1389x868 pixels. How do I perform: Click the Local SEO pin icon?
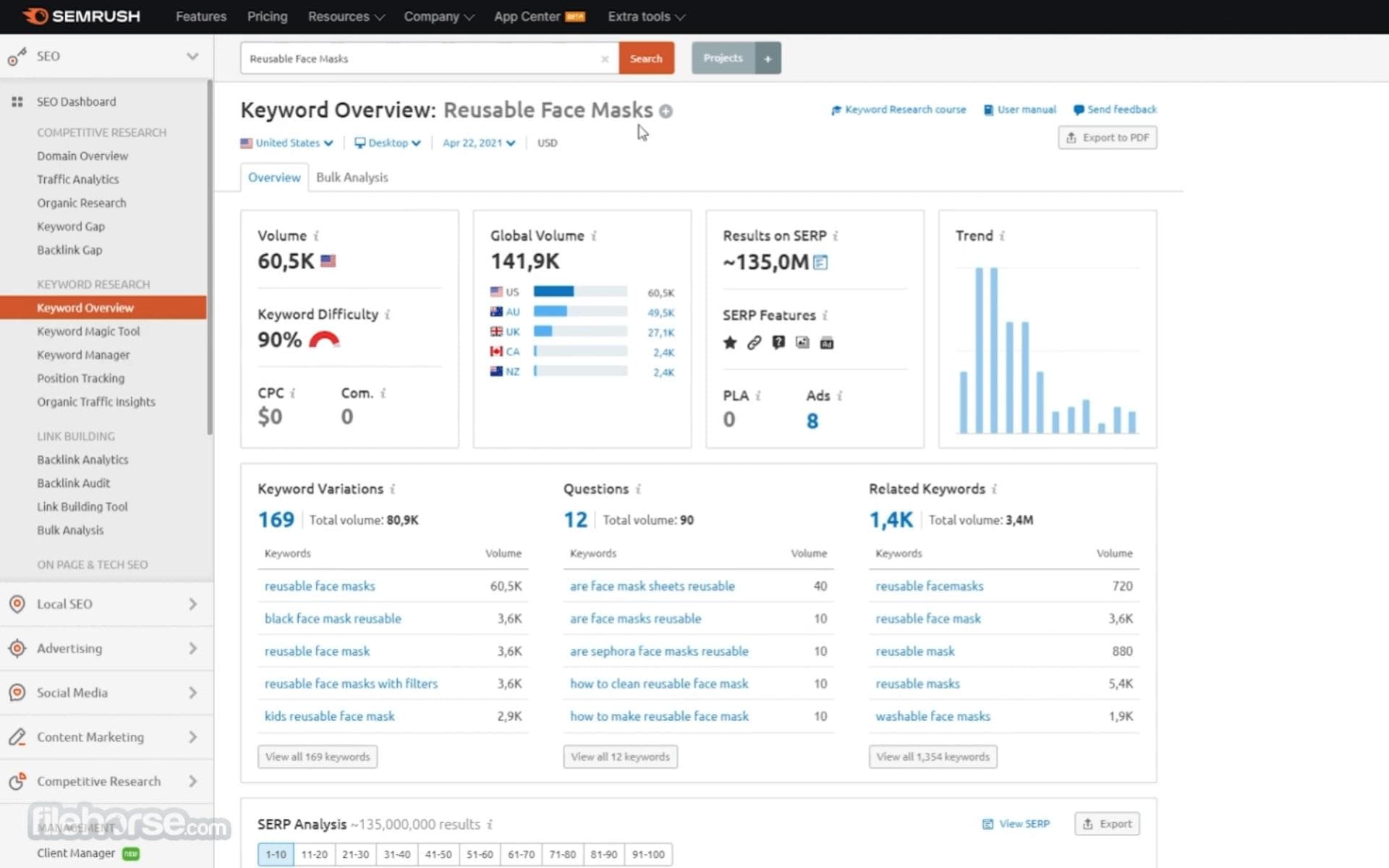17,604
